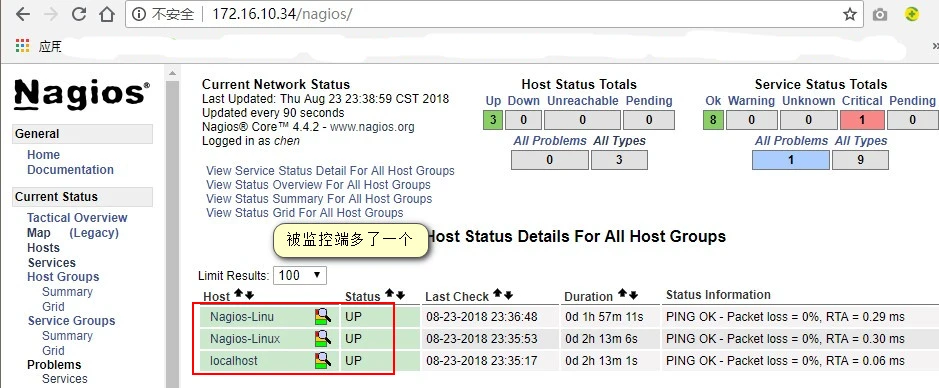Open Service Groups in sidebar
Viewport: 939px width, 388px height.
pos(71,320)
